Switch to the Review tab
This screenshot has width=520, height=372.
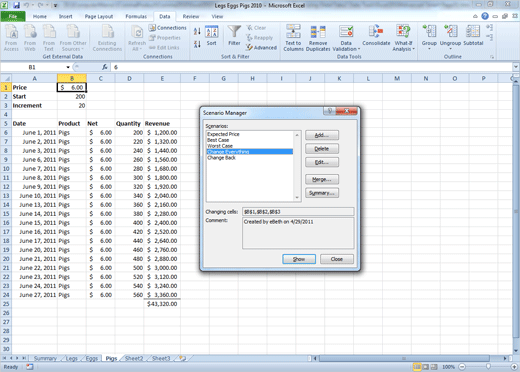tap(191, 16)
